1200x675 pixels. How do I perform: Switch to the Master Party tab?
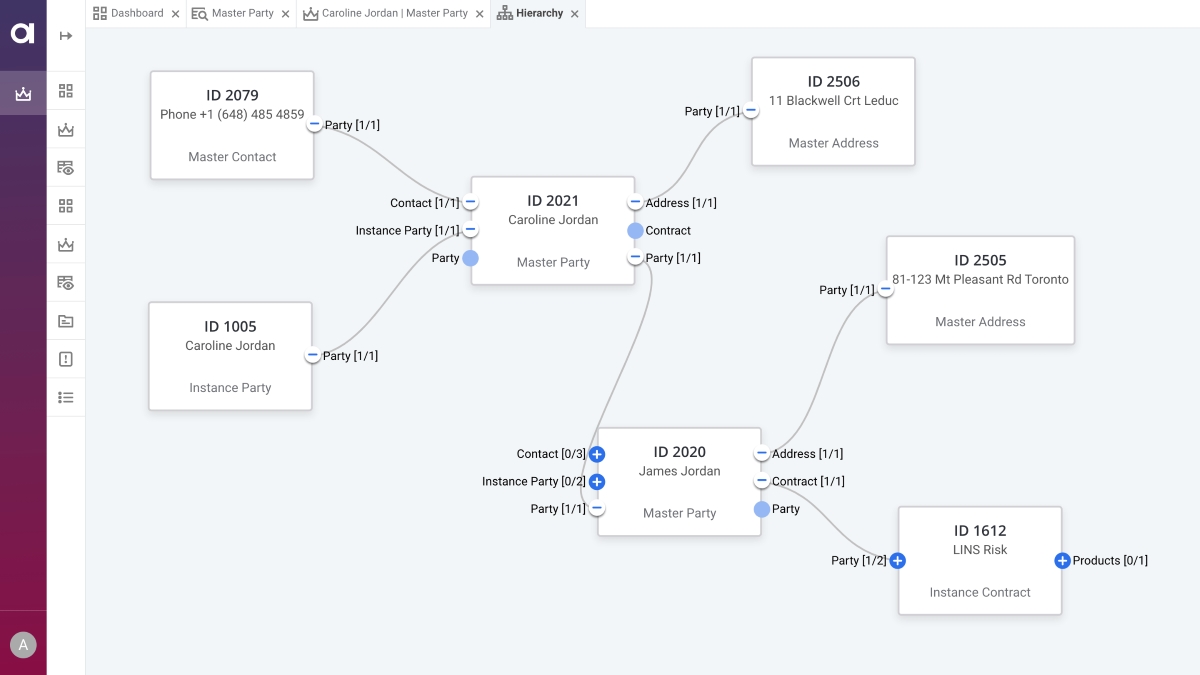[242, 14]
